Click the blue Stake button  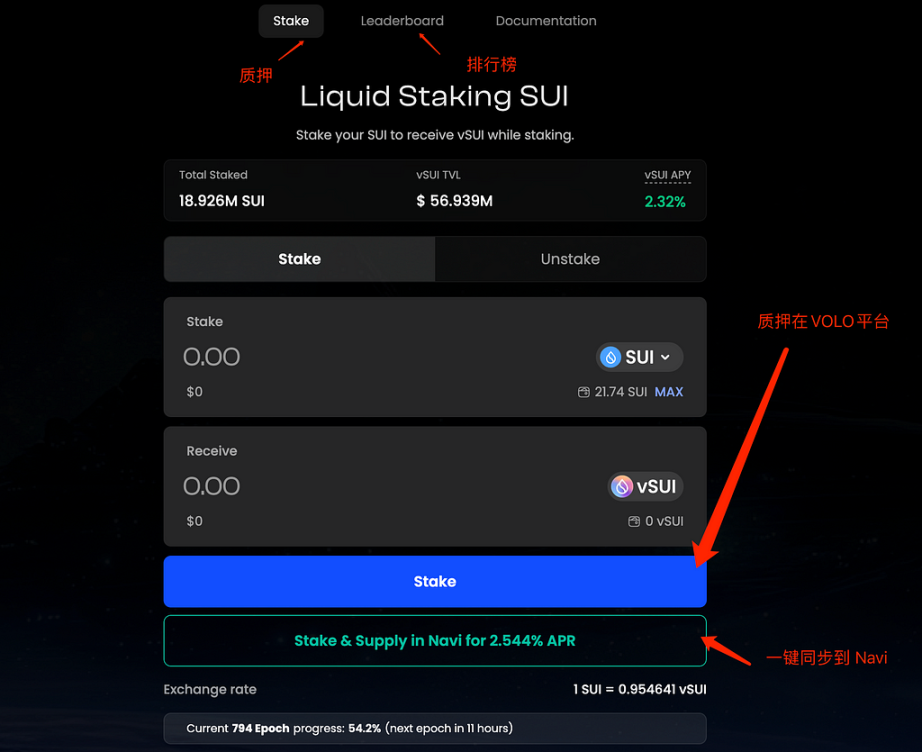click(435, 581)
